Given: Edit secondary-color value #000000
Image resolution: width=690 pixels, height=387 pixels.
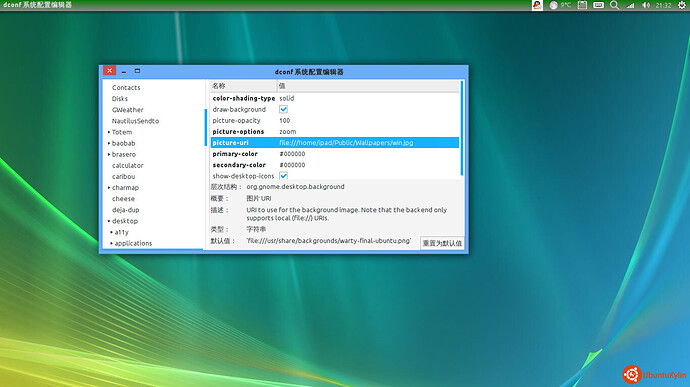Looking at the screenshot, I should click(292, 165).
